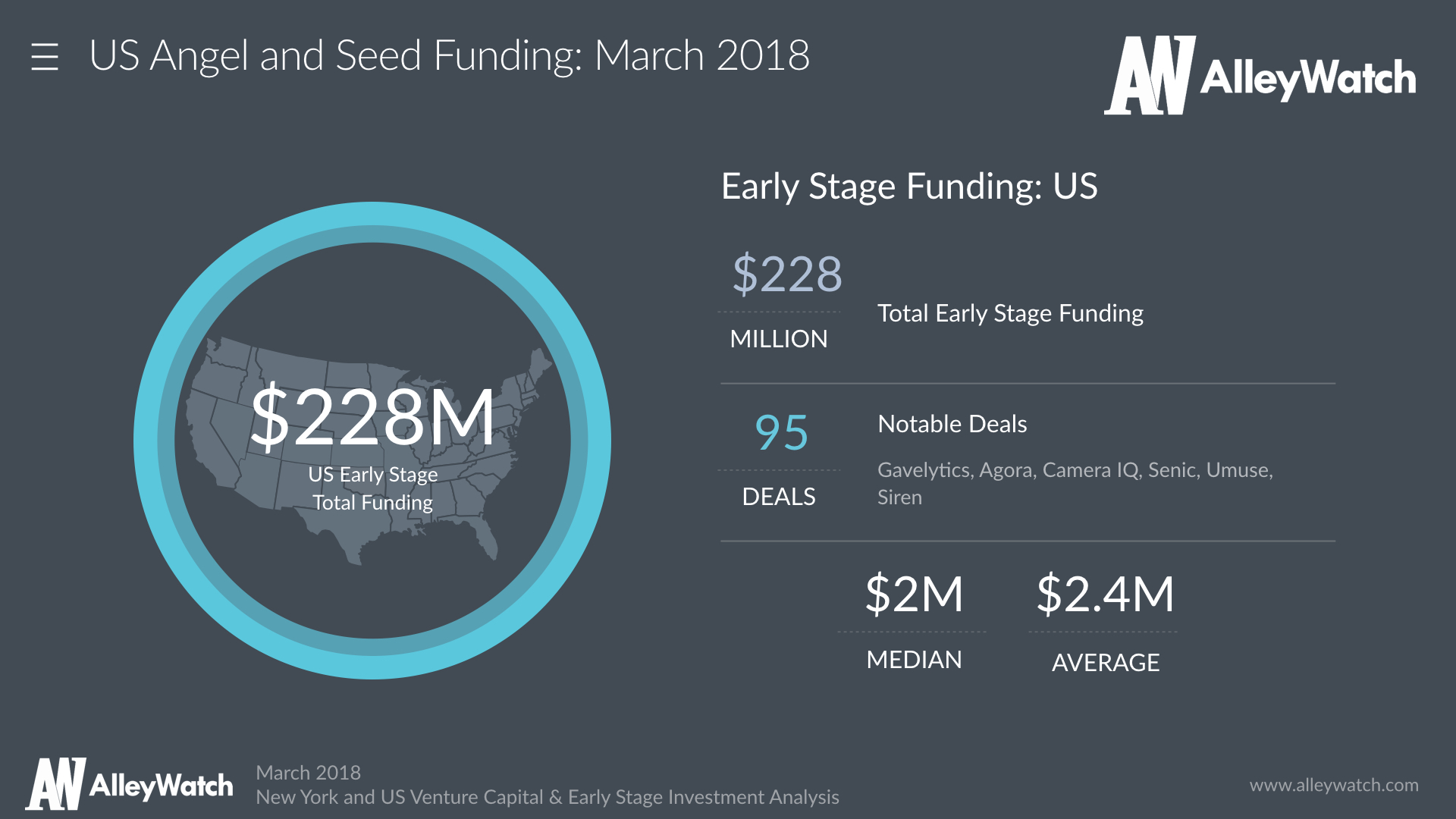Select the $2M median figure
The width and height of the screenshot is (1456, 819).
pyautogui.click(x=914, y=594)
